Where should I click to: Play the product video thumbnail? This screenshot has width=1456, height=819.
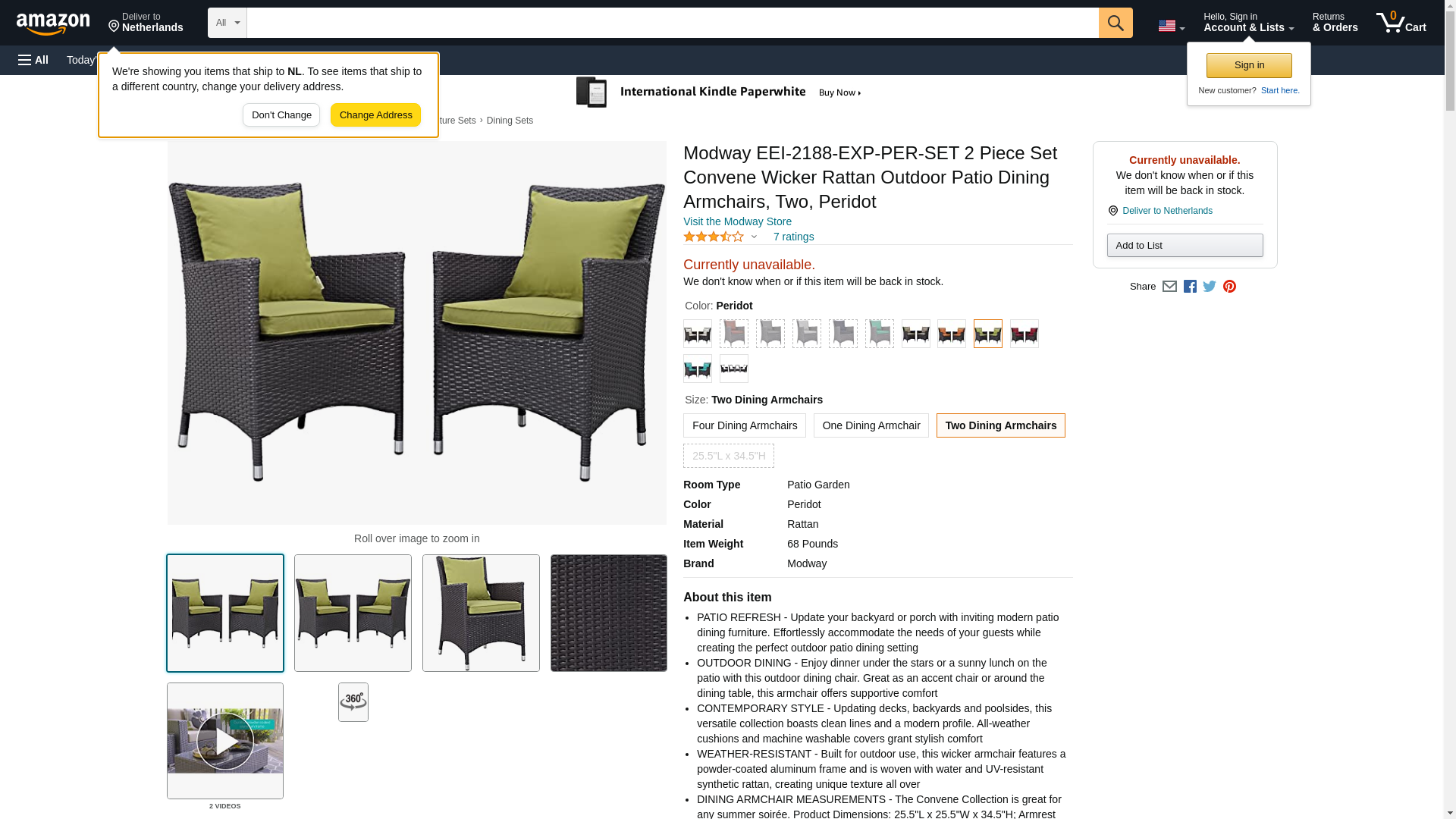pyautogui.click(x=225, y=741)
